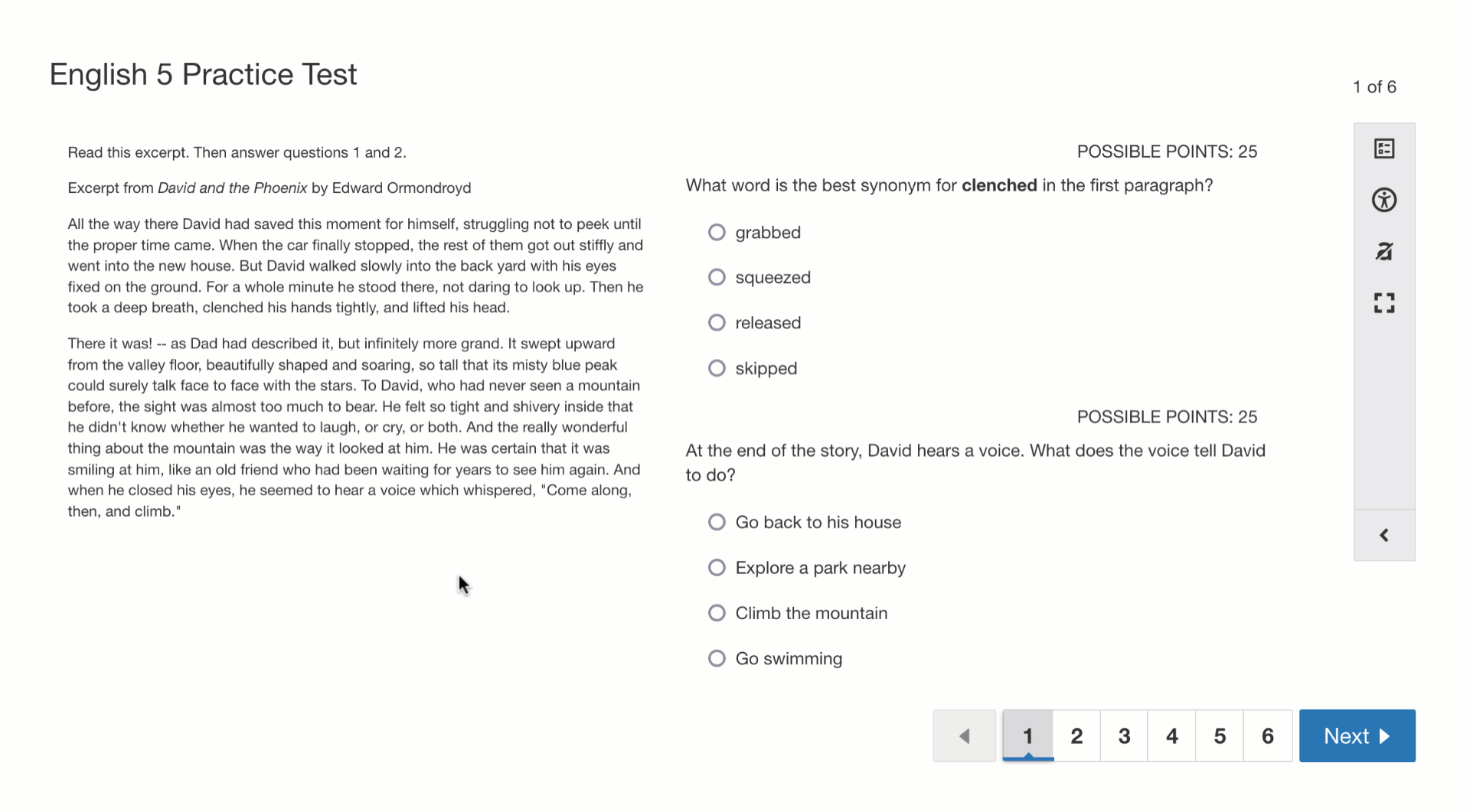Select the "grabbed" answer option

click(x=717, y=232)
